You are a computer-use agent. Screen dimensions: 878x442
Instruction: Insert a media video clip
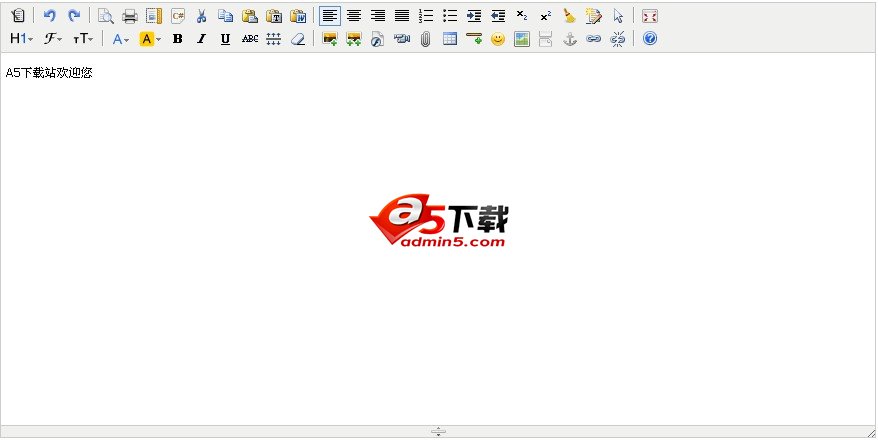(x=401, y=39)
